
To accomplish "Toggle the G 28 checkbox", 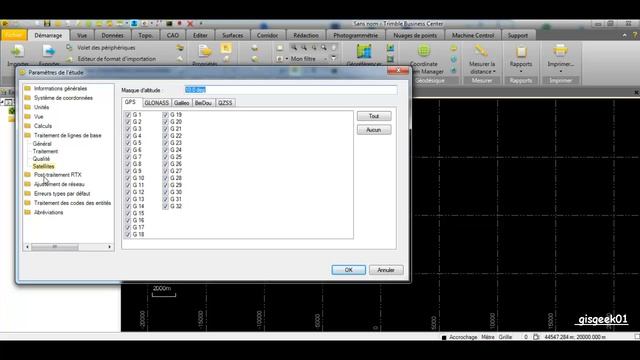I will click(165, 178).
